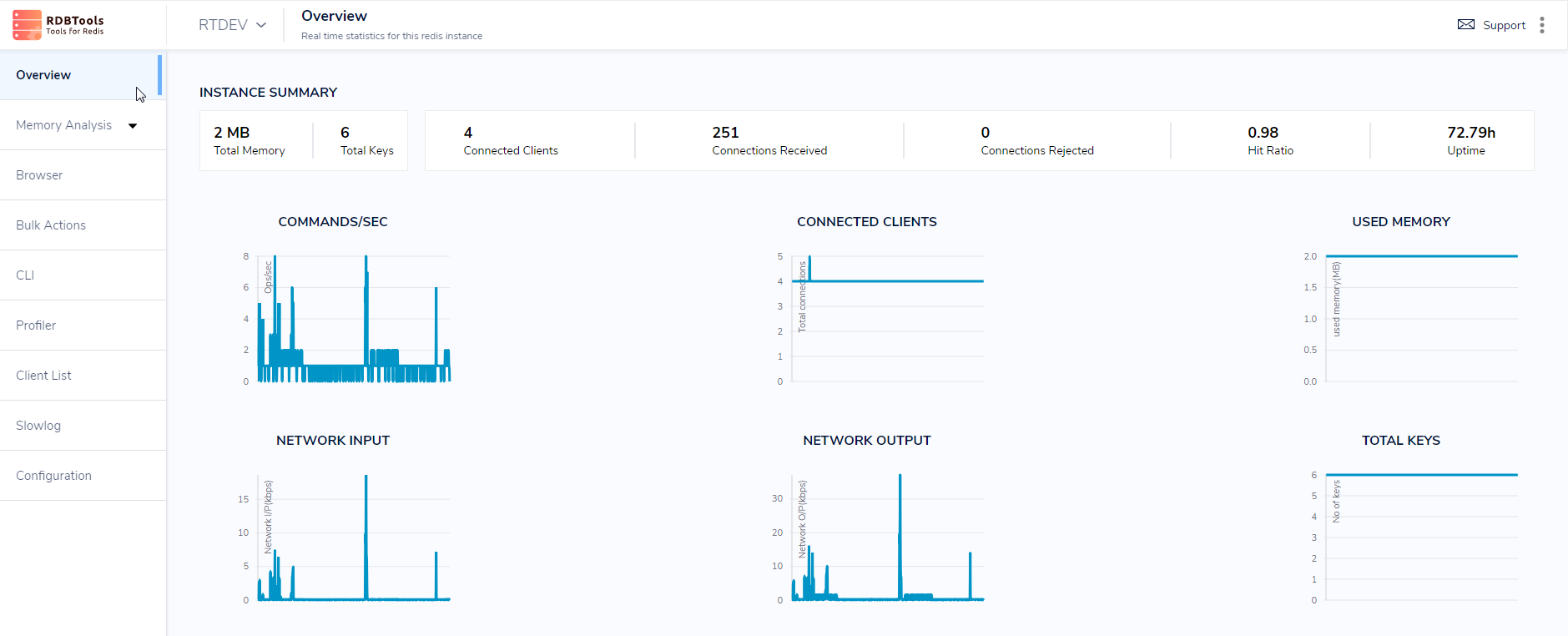The width and height of the screenshot is (1568, 636).
Task: Click the Support link text
Action: point(1504,26)
